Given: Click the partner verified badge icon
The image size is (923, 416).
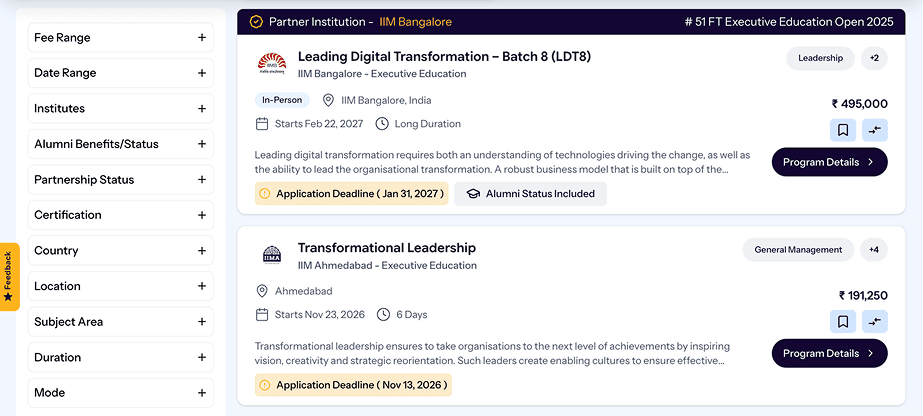Looking at the screenshot, I should click(255, 22).
